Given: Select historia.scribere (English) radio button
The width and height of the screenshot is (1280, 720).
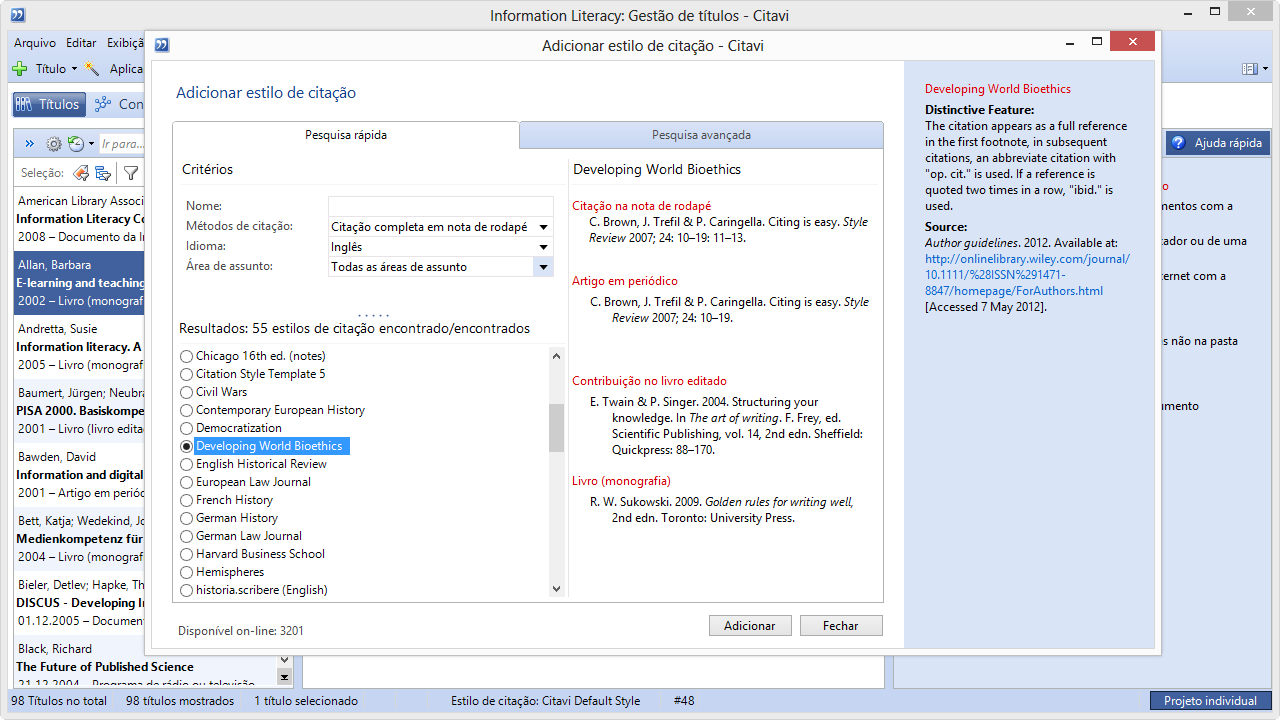Looking at the screenshot, I should tap(186, 590).
